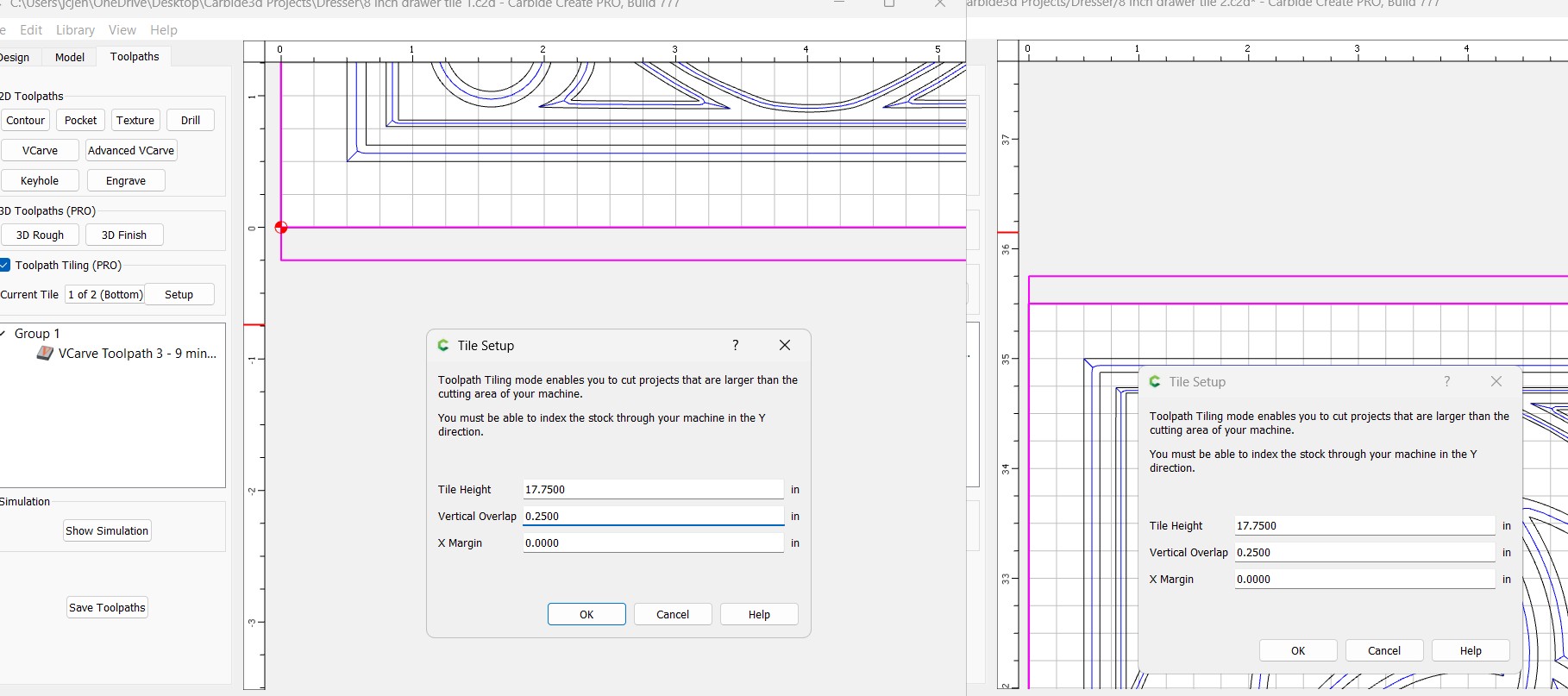Click the question mark in left Tile Setup dialog

[735, 345]
